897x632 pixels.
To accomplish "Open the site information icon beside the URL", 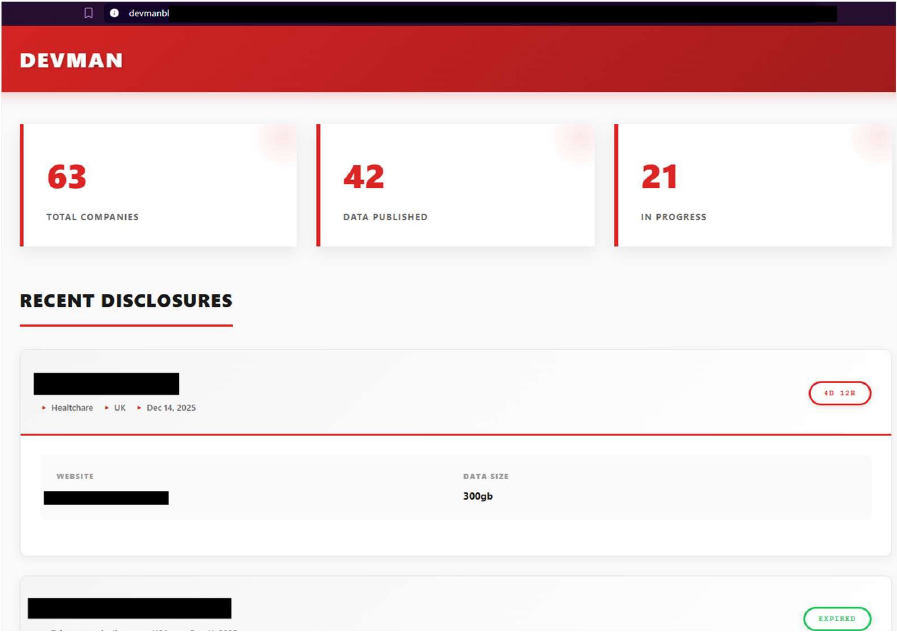I will (x=114, y=13).
